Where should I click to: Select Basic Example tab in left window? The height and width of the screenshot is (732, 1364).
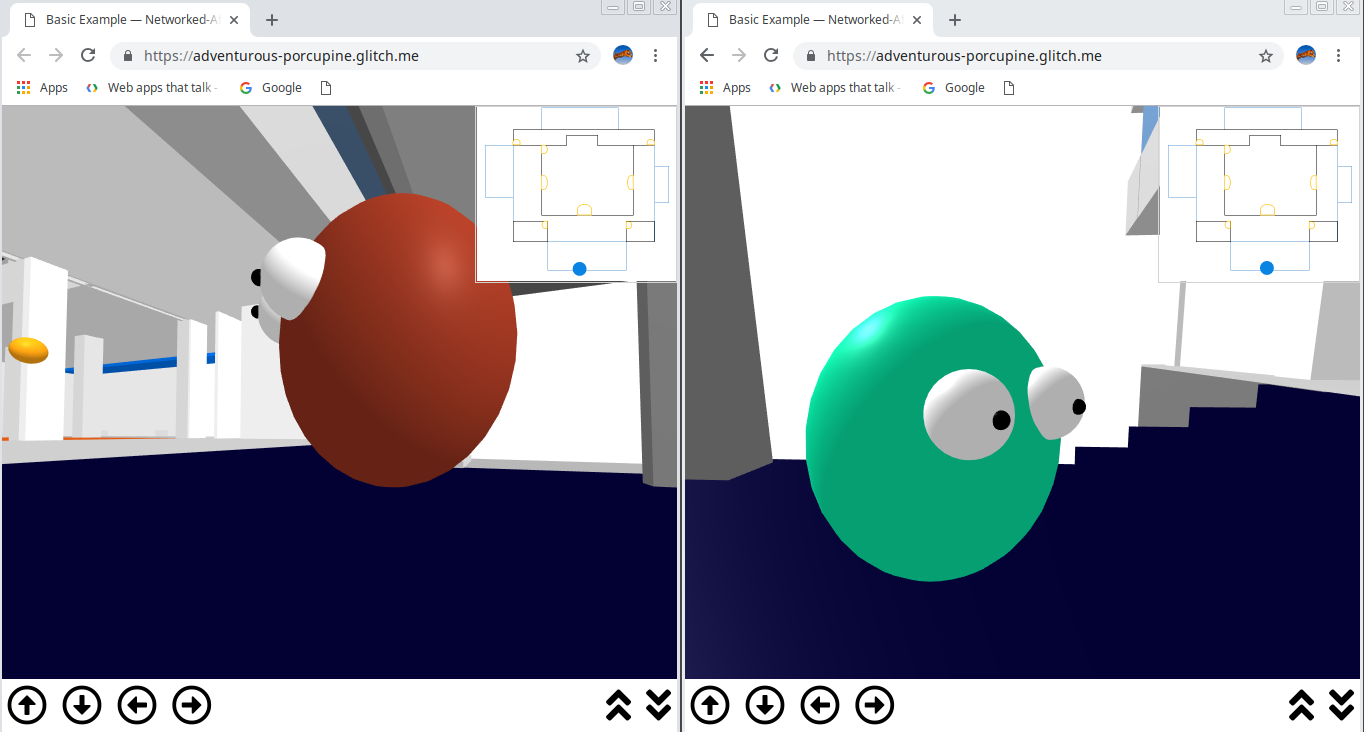coord(128,20)
